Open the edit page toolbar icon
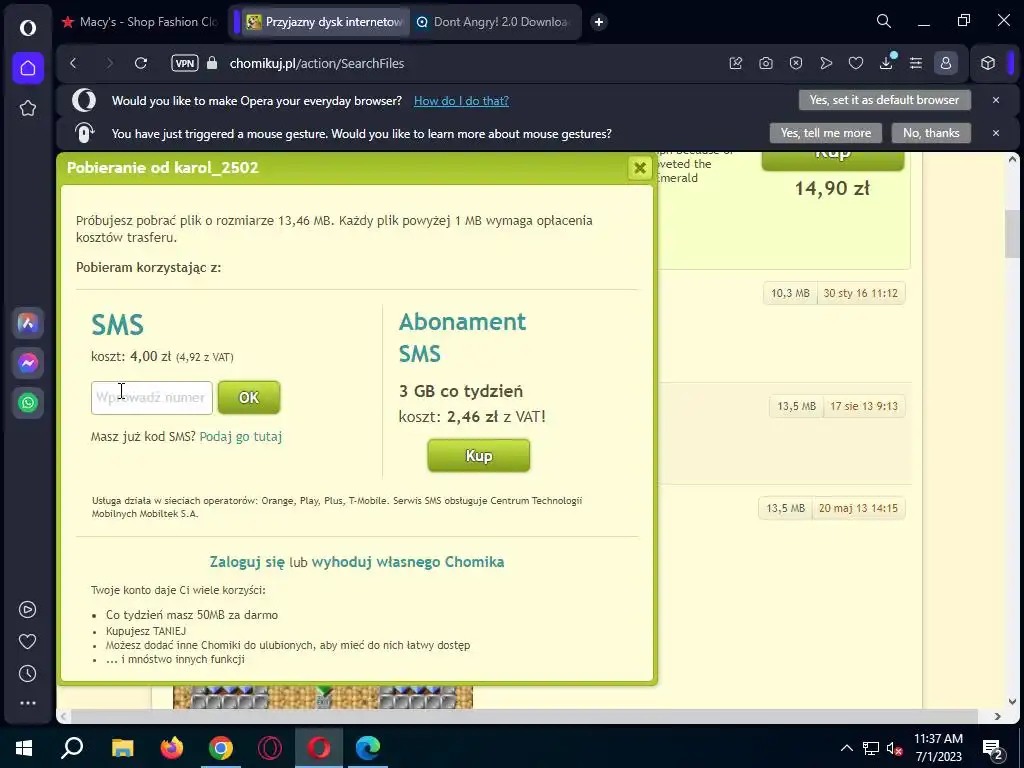Image resolution: width=1024 pixels, height=768 pixels. click(x=736, y=63)
